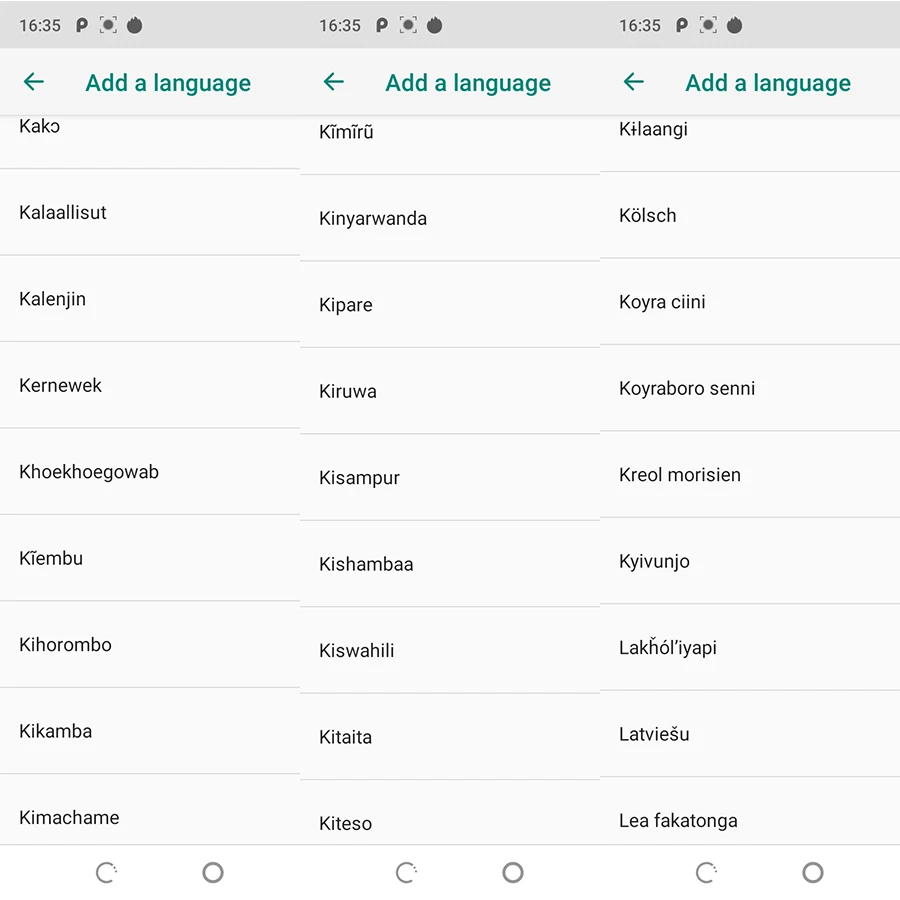Pick Lea fakatonga entry
Viewport: 900px width, 900px height.
pos(750,812)
